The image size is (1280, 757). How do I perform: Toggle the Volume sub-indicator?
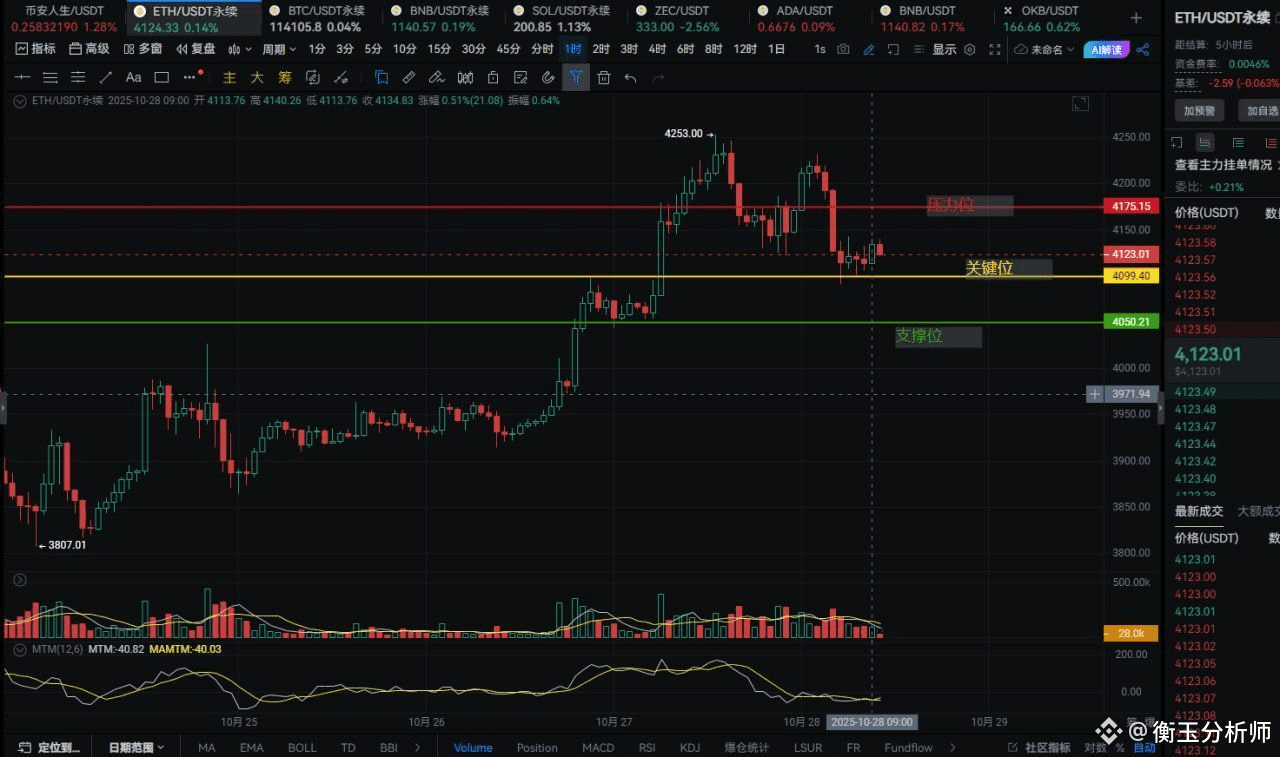[473, 747]
